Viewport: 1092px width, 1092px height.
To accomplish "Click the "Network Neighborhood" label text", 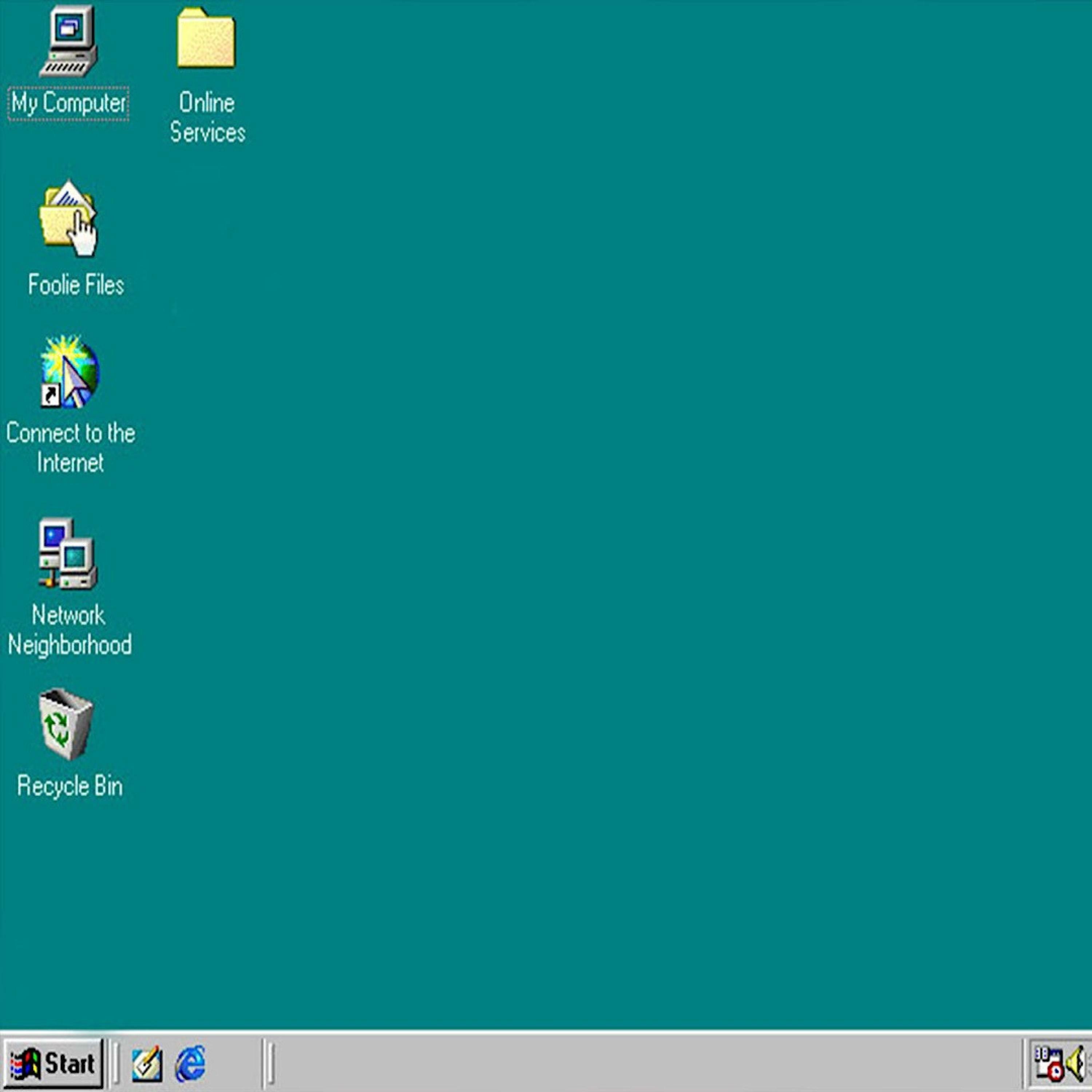I will (70, 630).
